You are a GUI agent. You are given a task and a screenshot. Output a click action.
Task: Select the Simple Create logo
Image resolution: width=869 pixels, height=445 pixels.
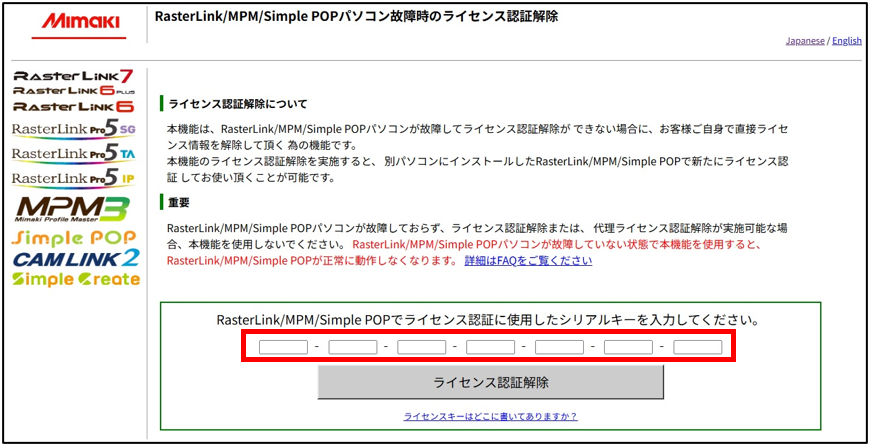(x=76, y=279)
